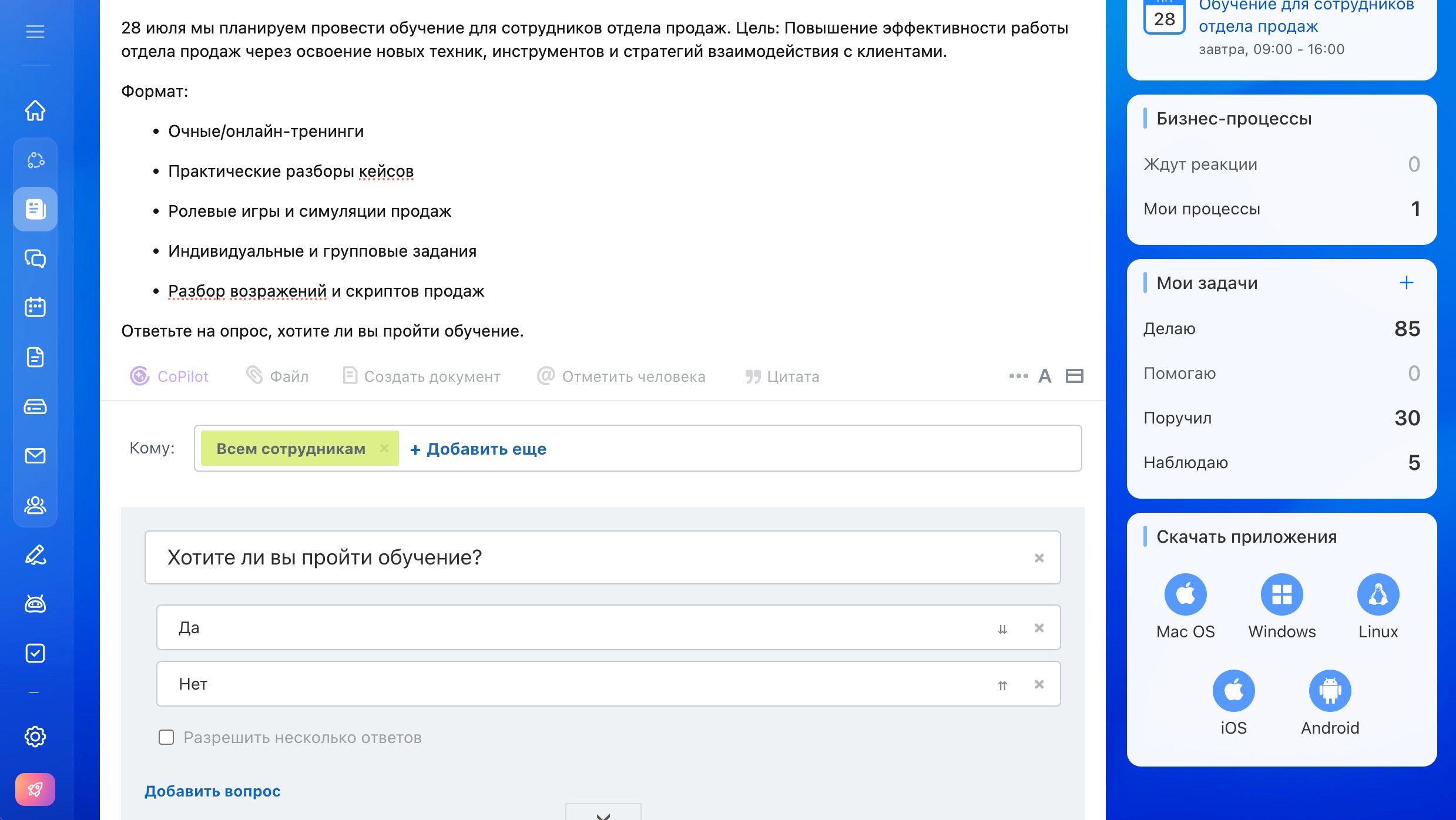Launch CoPilot in post editor
The width and height of the screenshot is (1456, 820).
click(169, 376)
